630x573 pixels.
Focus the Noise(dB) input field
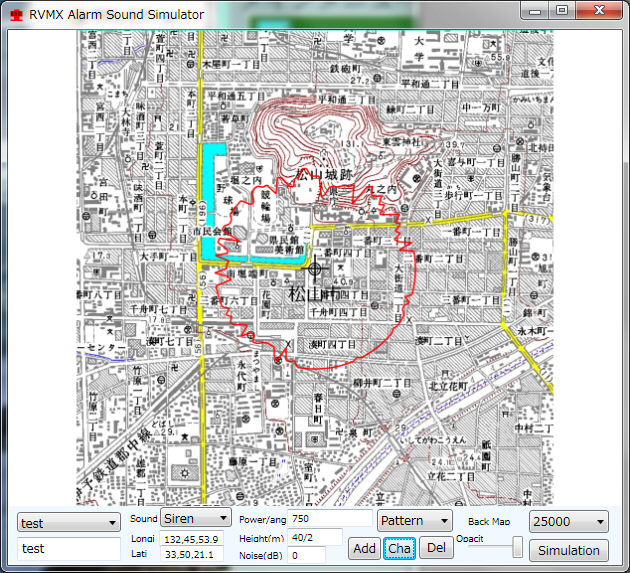point(306,554)
